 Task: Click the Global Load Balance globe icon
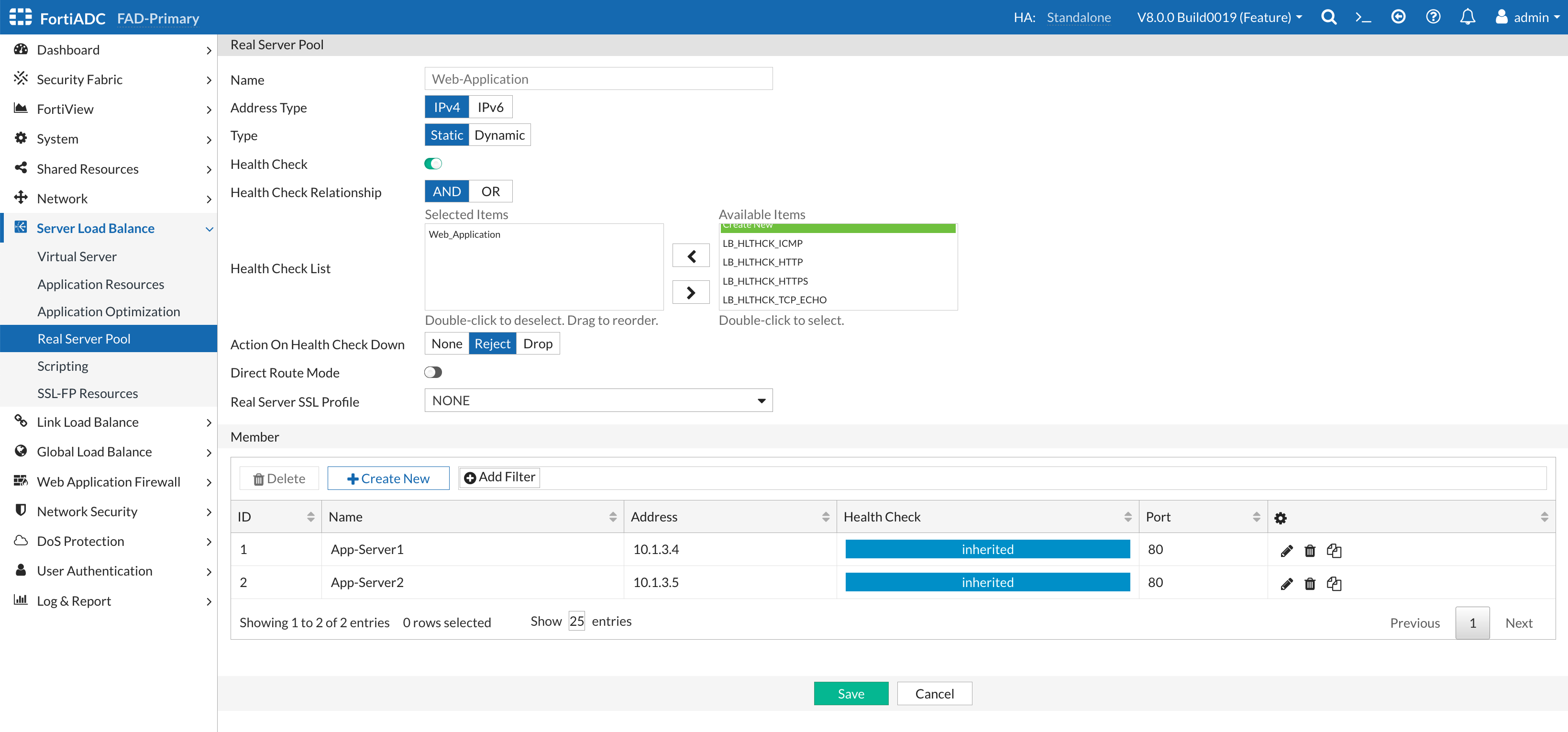[x=21, y=451]
